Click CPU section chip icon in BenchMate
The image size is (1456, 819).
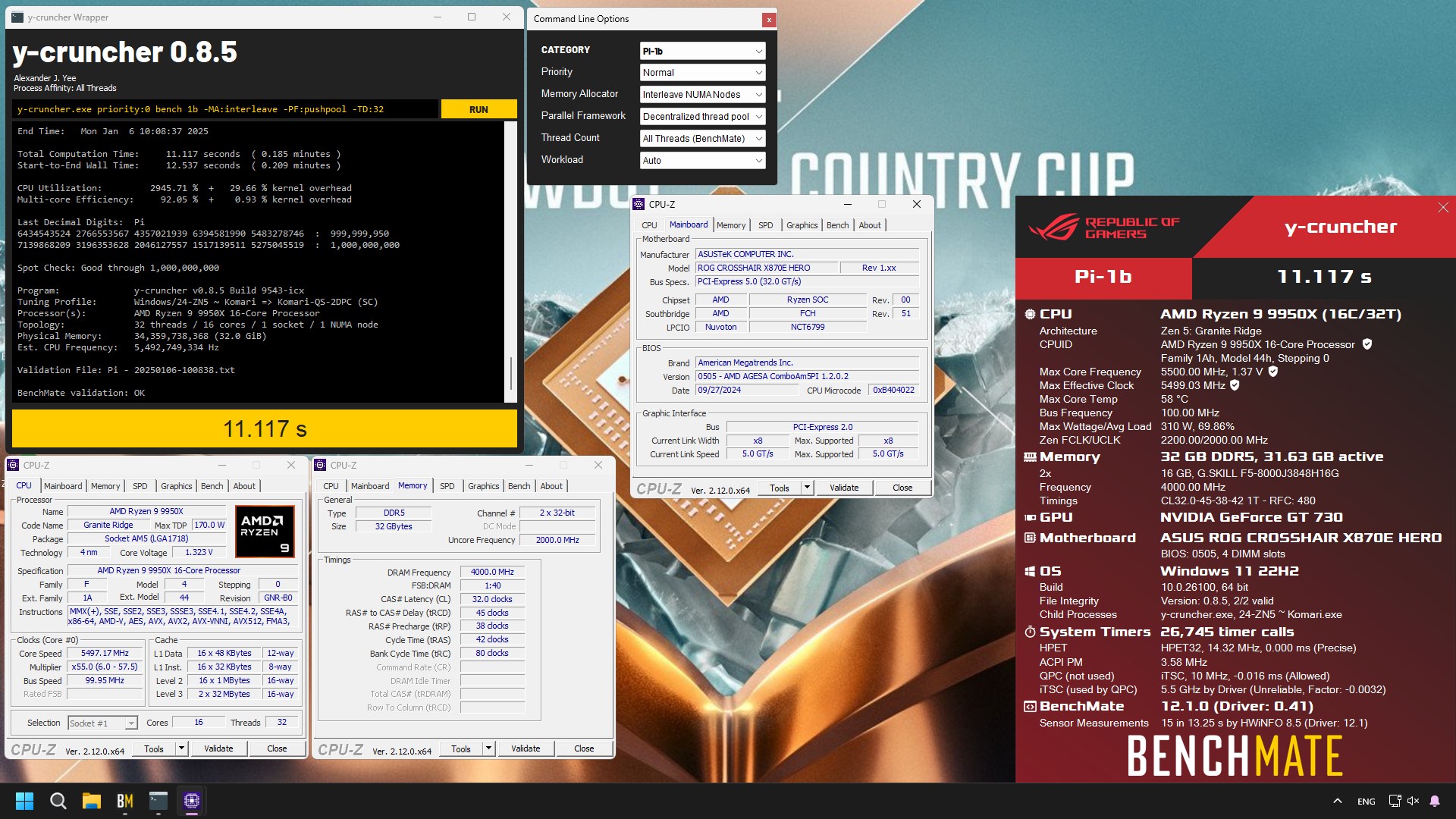point(1030,314)
